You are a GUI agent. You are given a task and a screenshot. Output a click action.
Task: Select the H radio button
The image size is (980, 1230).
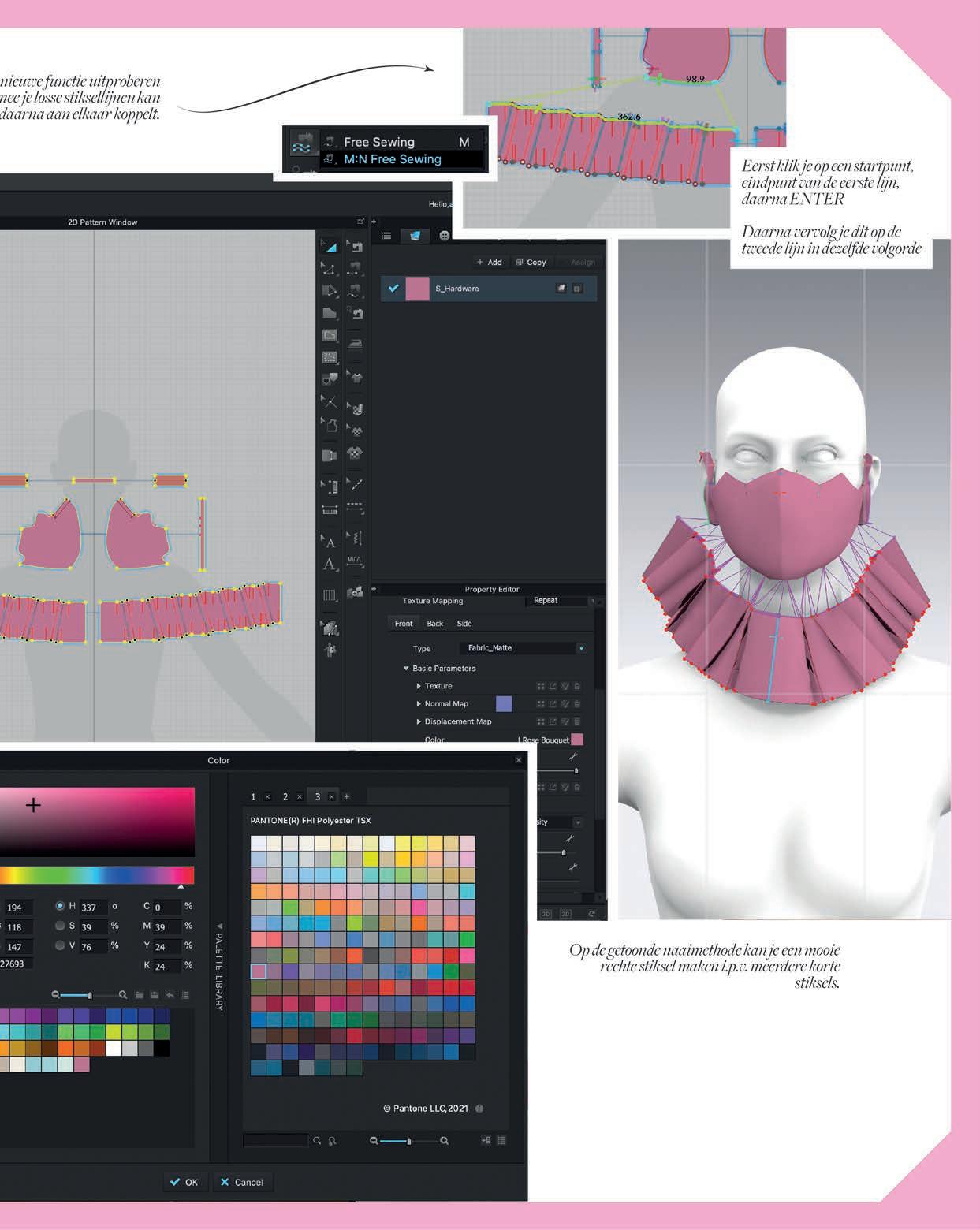click(x=60, y=906)
